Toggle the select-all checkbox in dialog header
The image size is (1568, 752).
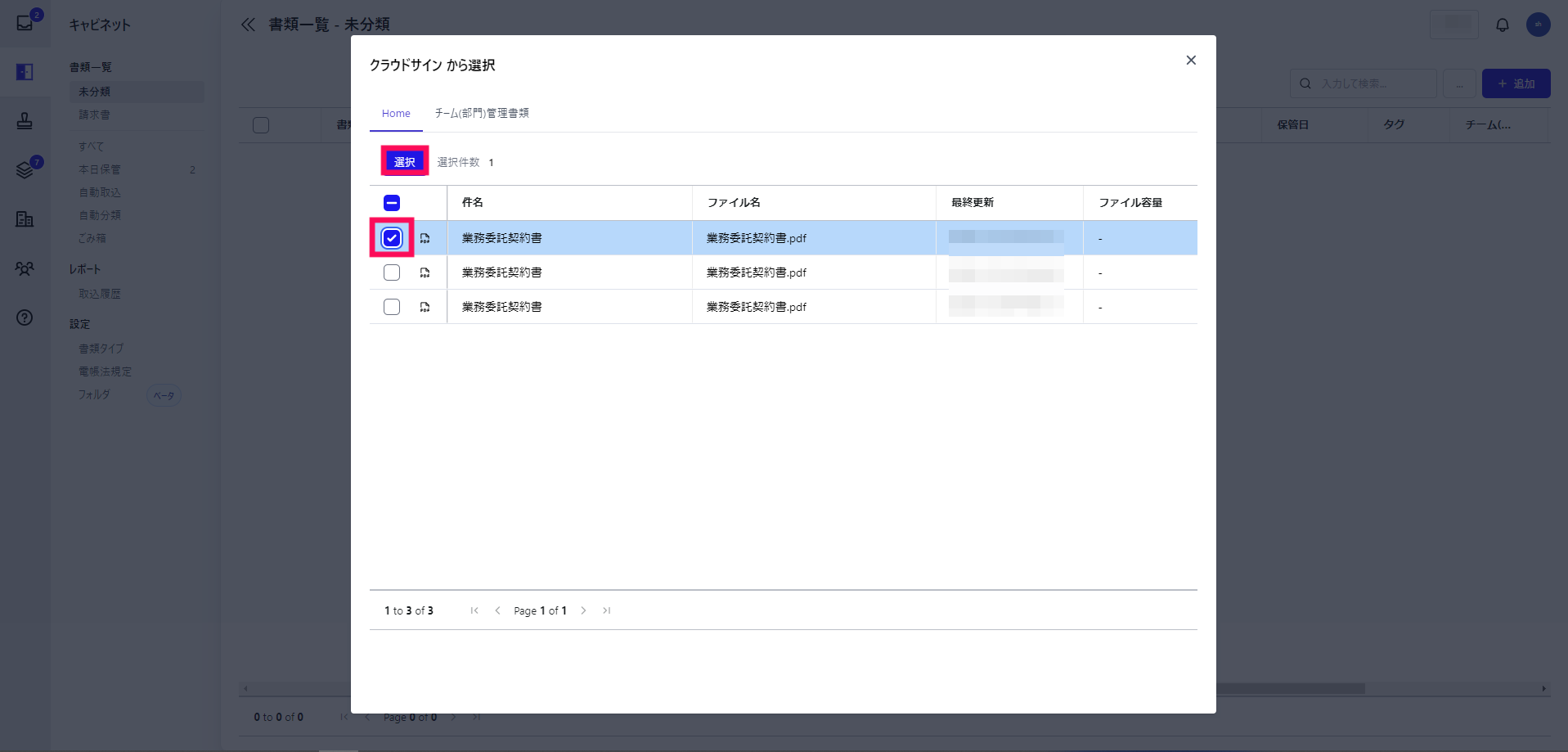coord(392,203)
